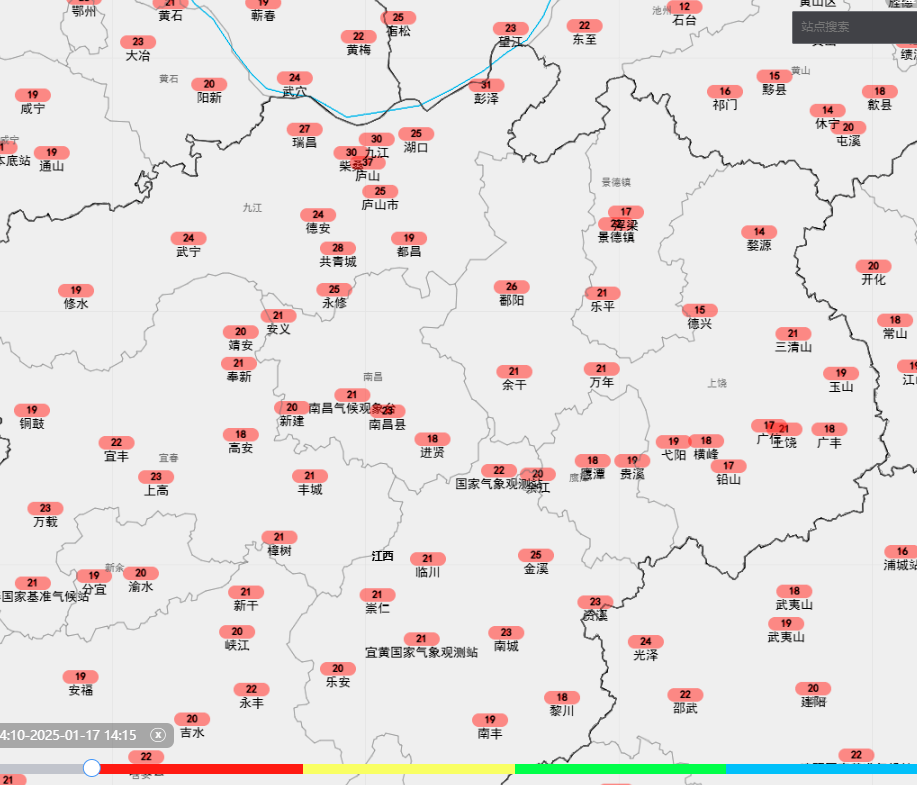This screenshot has width=917, height=785.
Task: Open the 光泽 station marker showing 24
Action: (x=646, y=642)
